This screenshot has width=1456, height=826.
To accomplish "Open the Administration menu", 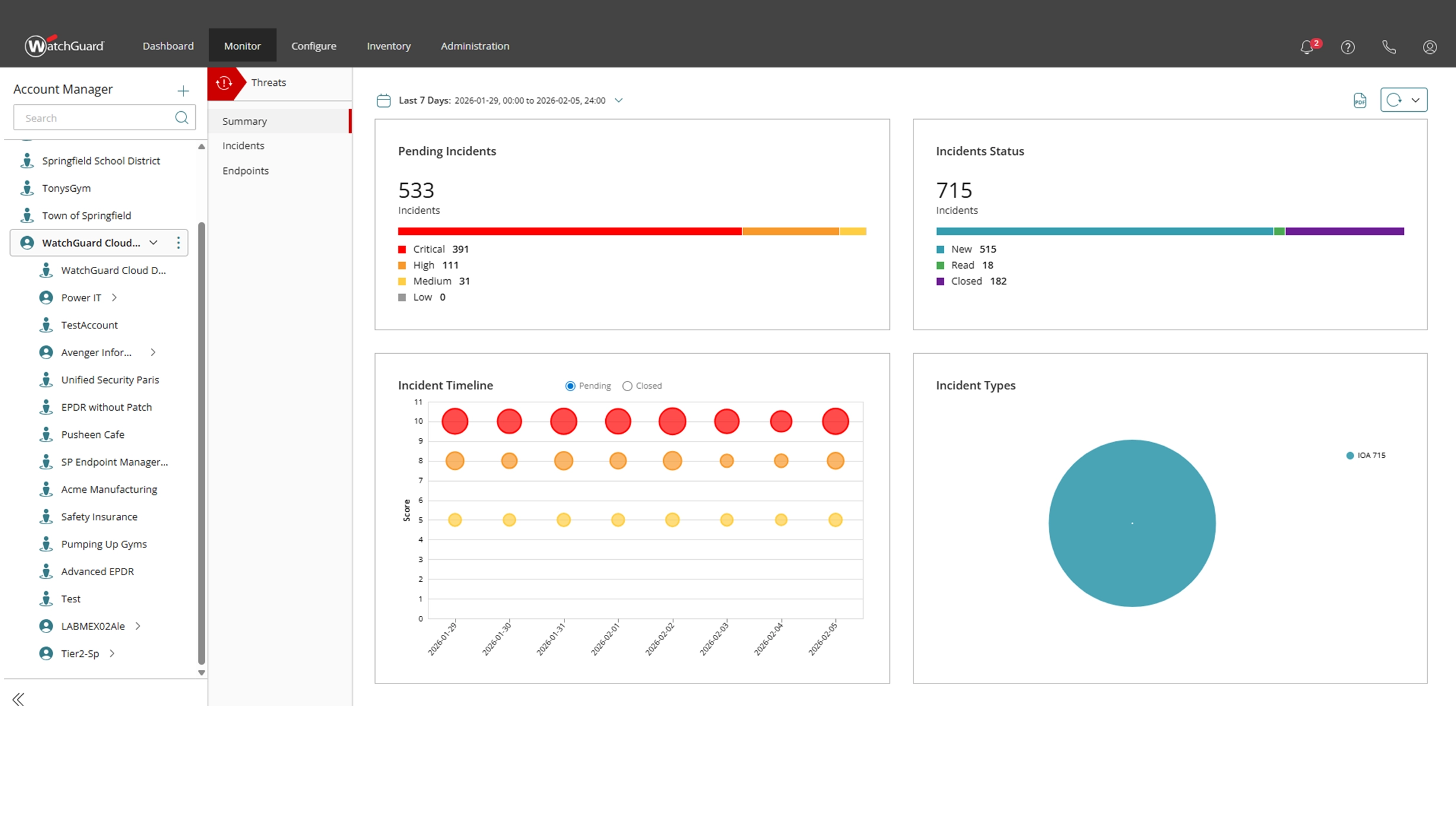I will click(474, 46).
